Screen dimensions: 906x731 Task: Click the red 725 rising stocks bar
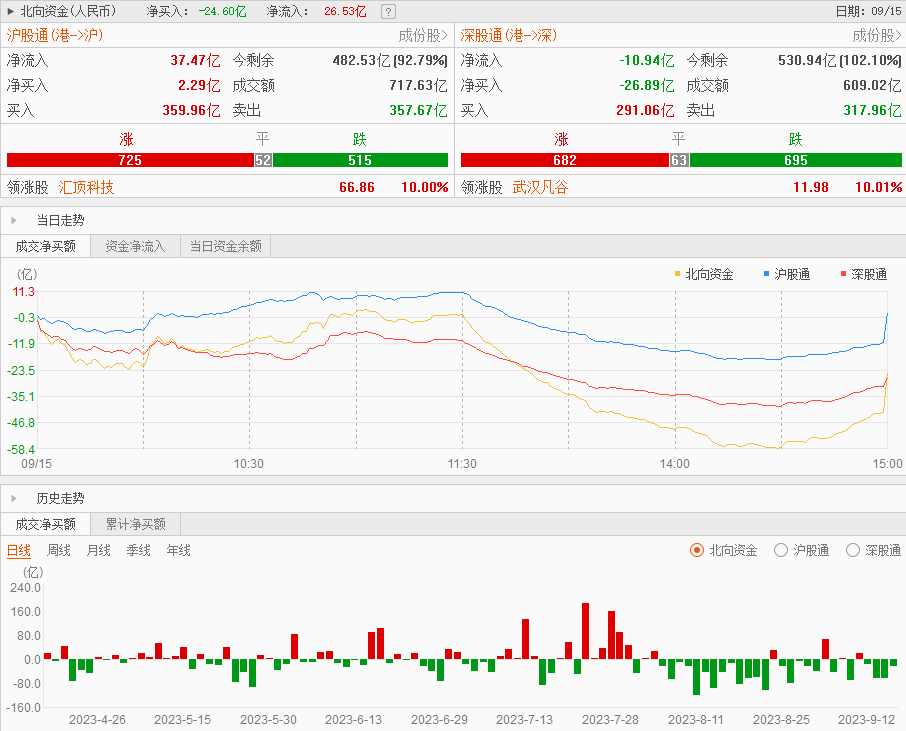point(130,160)
